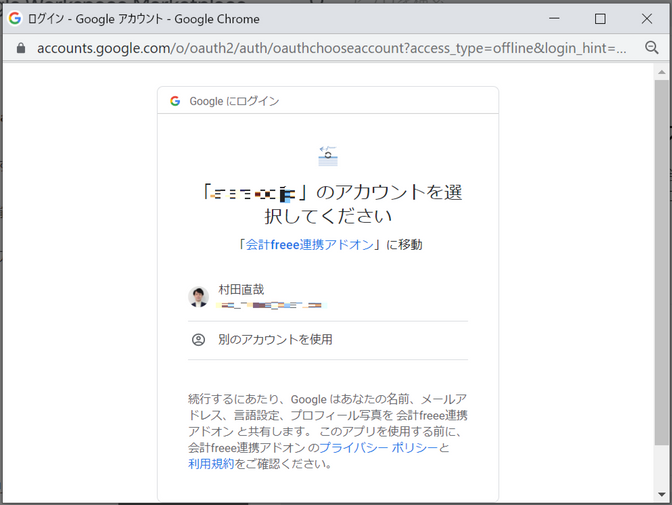Click the 'Google にログイン' header text
672x505 pixels.
coord(234,102)
